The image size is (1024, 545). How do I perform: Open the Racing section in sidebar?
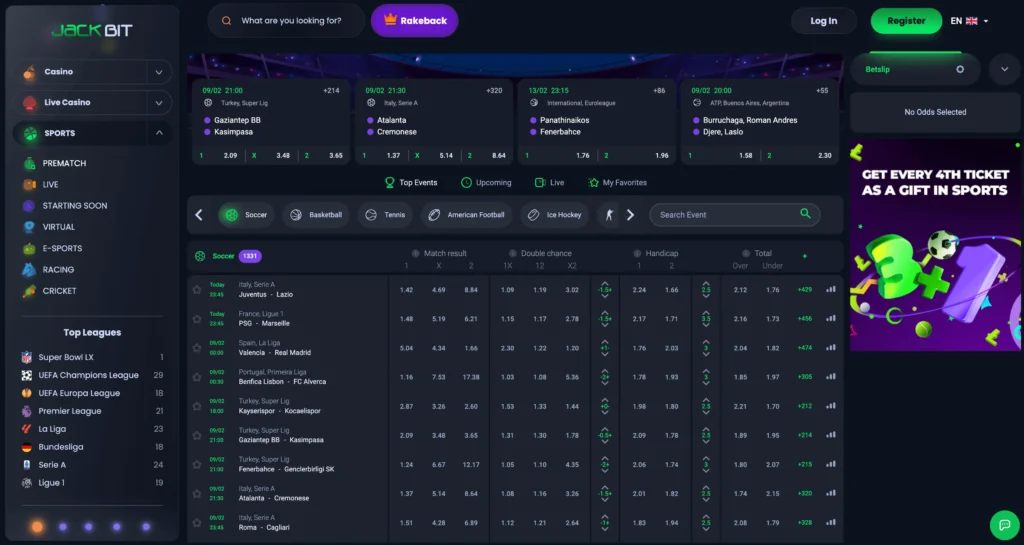pyautogui.click(x=58, y=270)
